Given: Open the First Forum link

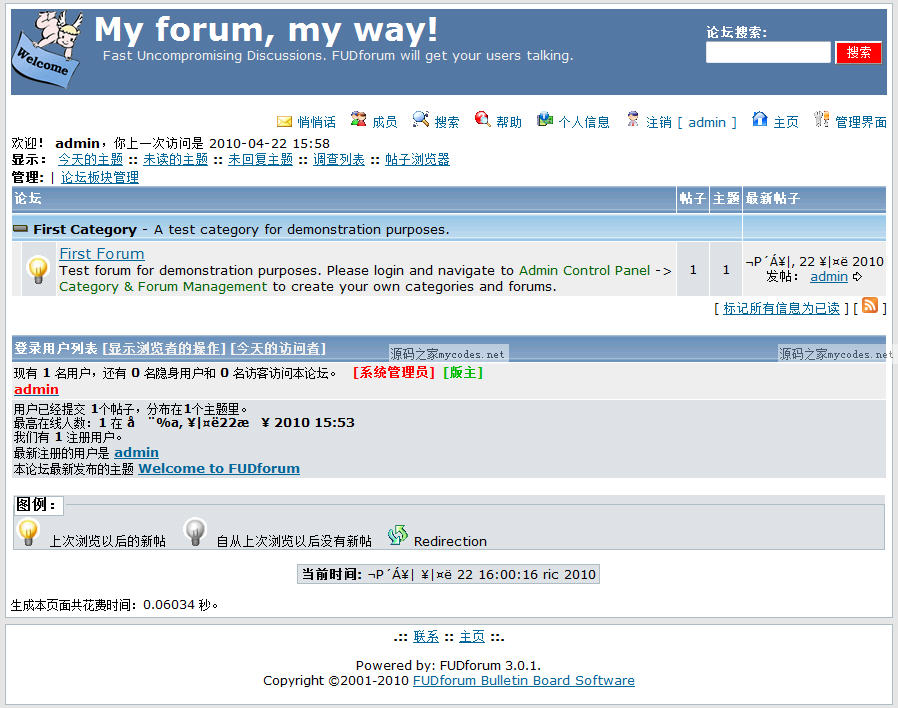Looking at the screenshot, I should pyautogui.click(x=101, y=253).
